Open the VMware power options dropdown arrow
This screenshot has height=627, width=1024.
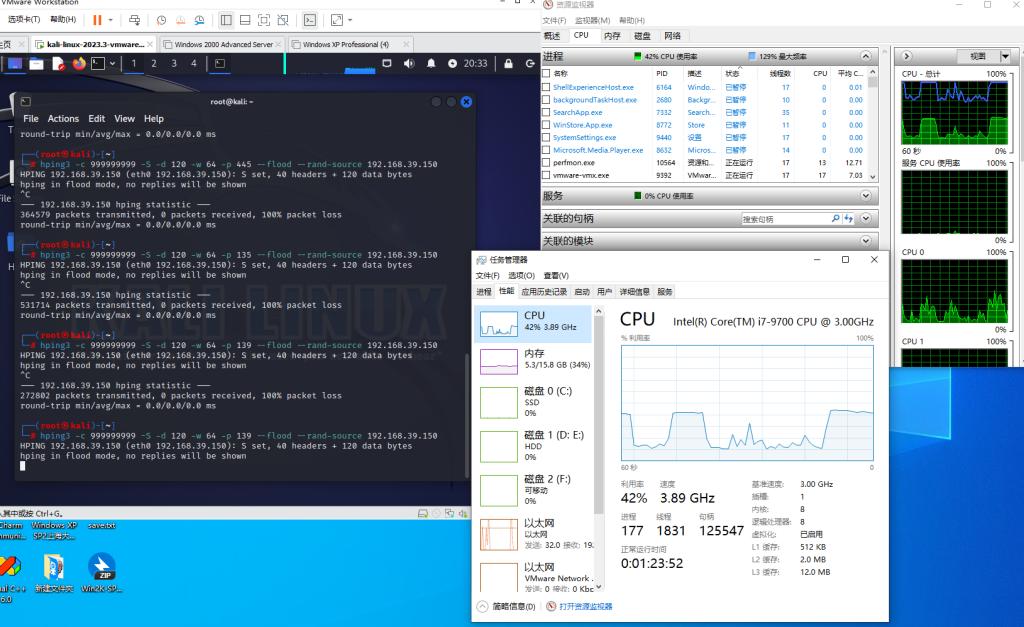point(110,20)
